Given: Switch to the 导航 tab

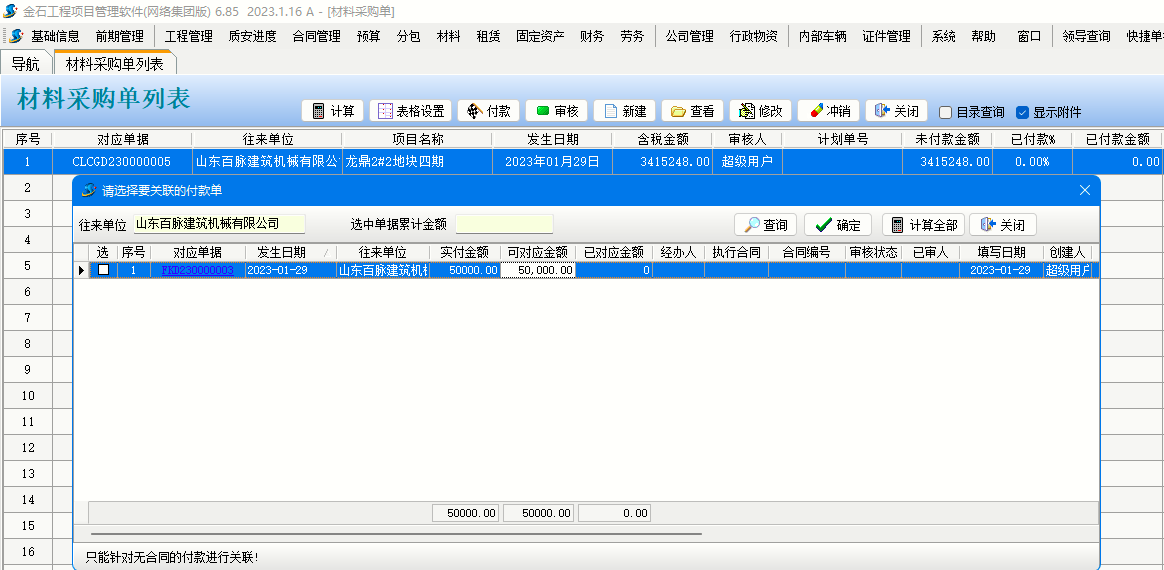Looking at the screenshot, I should click(26, 64).
